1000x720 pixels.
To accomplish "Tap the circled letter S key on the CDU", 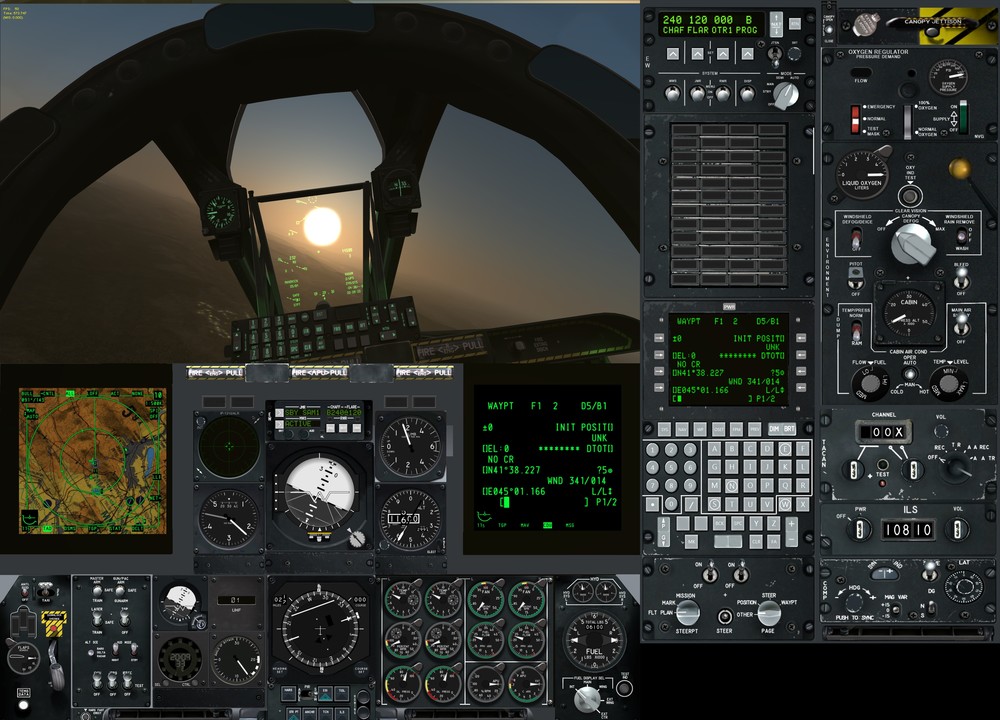I will 714,504.
